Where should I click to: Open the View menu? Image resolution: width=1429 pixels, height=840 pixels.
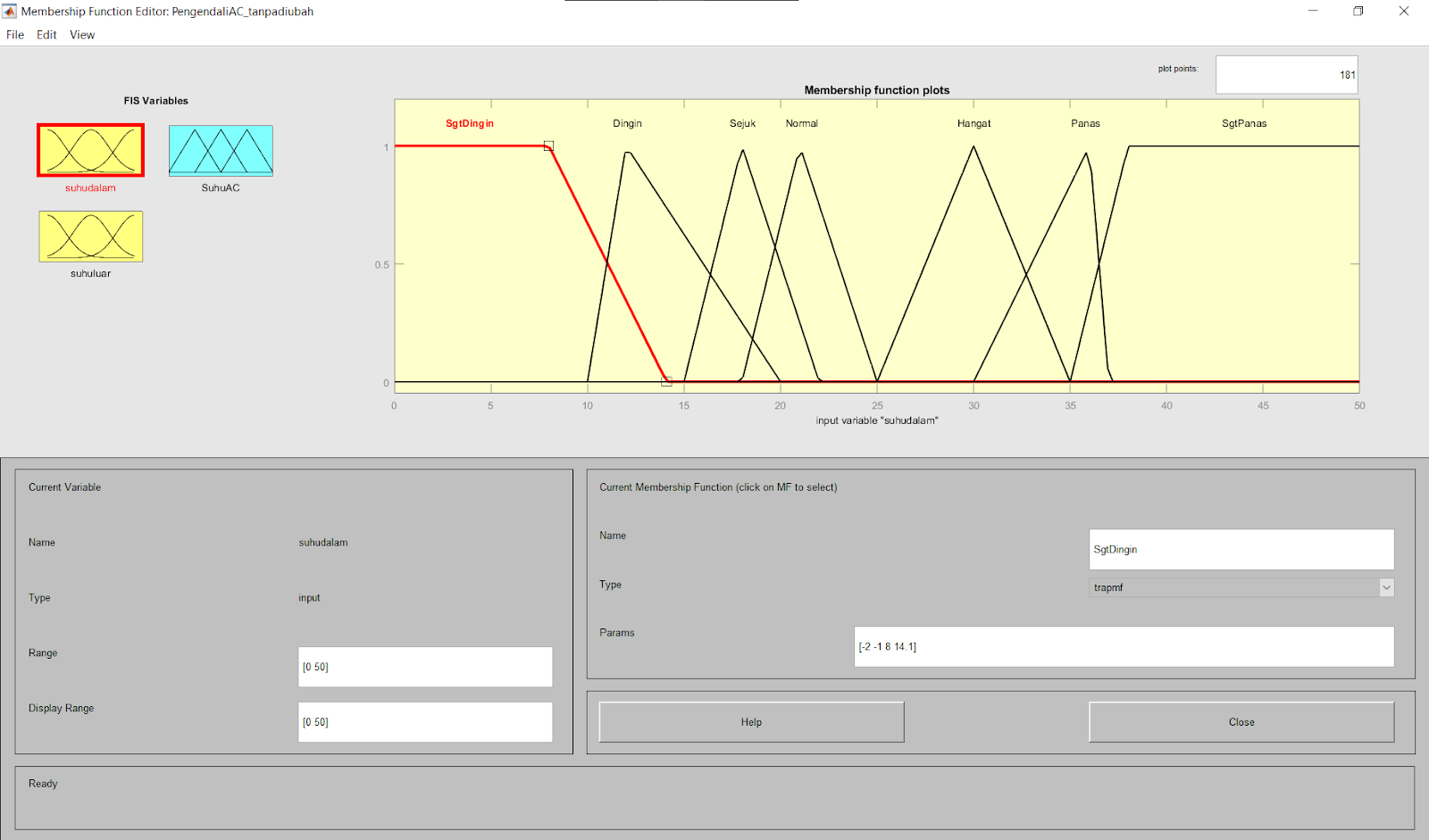[x=82, y=35]
